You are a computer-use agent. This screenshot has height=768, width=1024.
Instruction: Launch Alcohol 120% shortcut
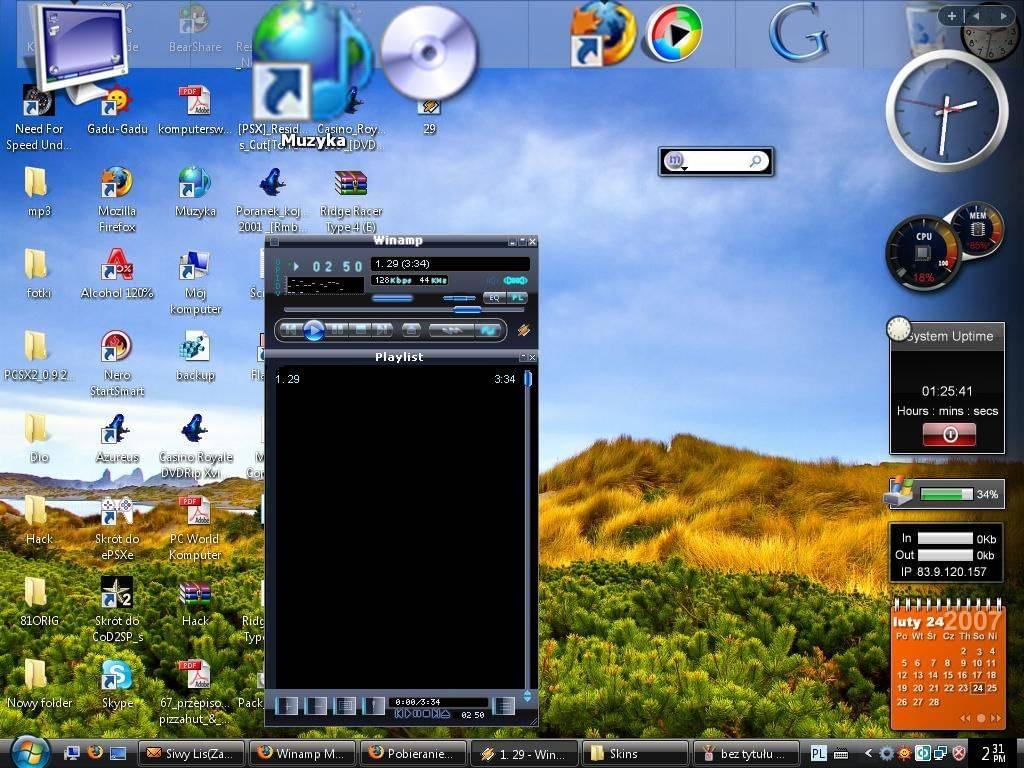pyautogui.click(x=117, y=273)
